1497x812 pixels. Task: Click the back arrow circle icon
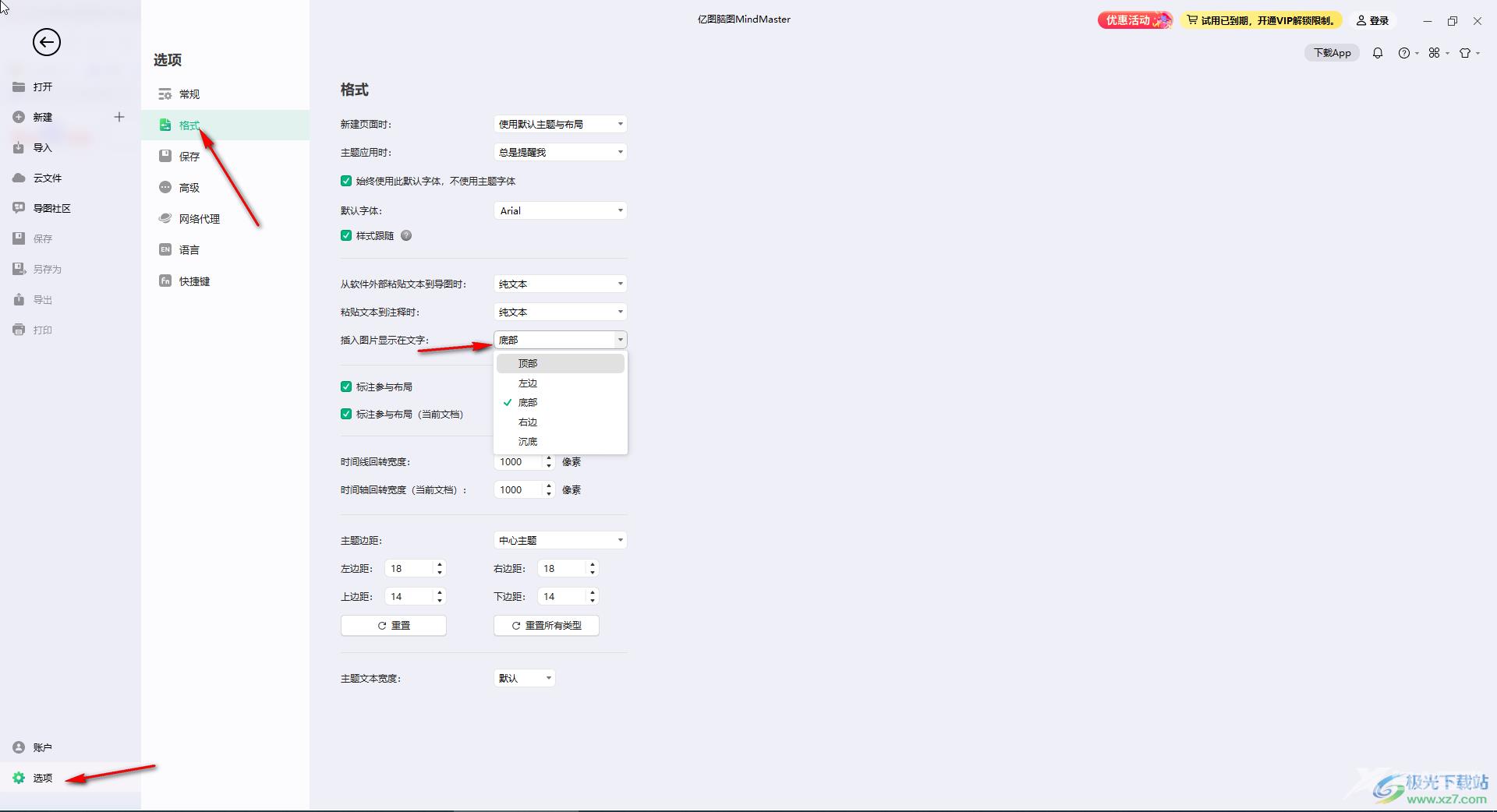tap(47, 42)
